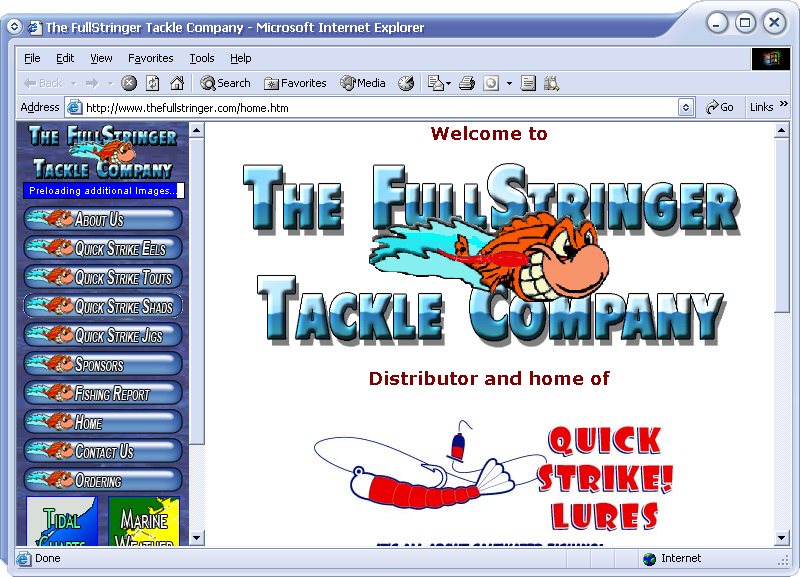Expand the Mail icon dropdown arrow
The image size is (800, 577).
448,83
